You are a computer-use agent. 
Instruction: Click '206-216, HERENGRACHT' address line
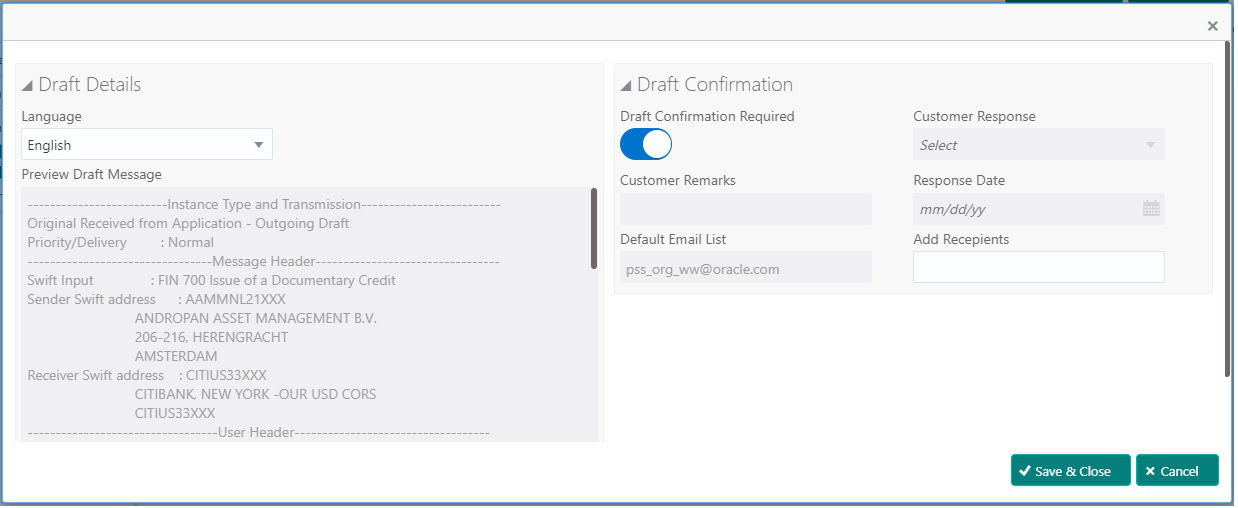coord(211,337)
